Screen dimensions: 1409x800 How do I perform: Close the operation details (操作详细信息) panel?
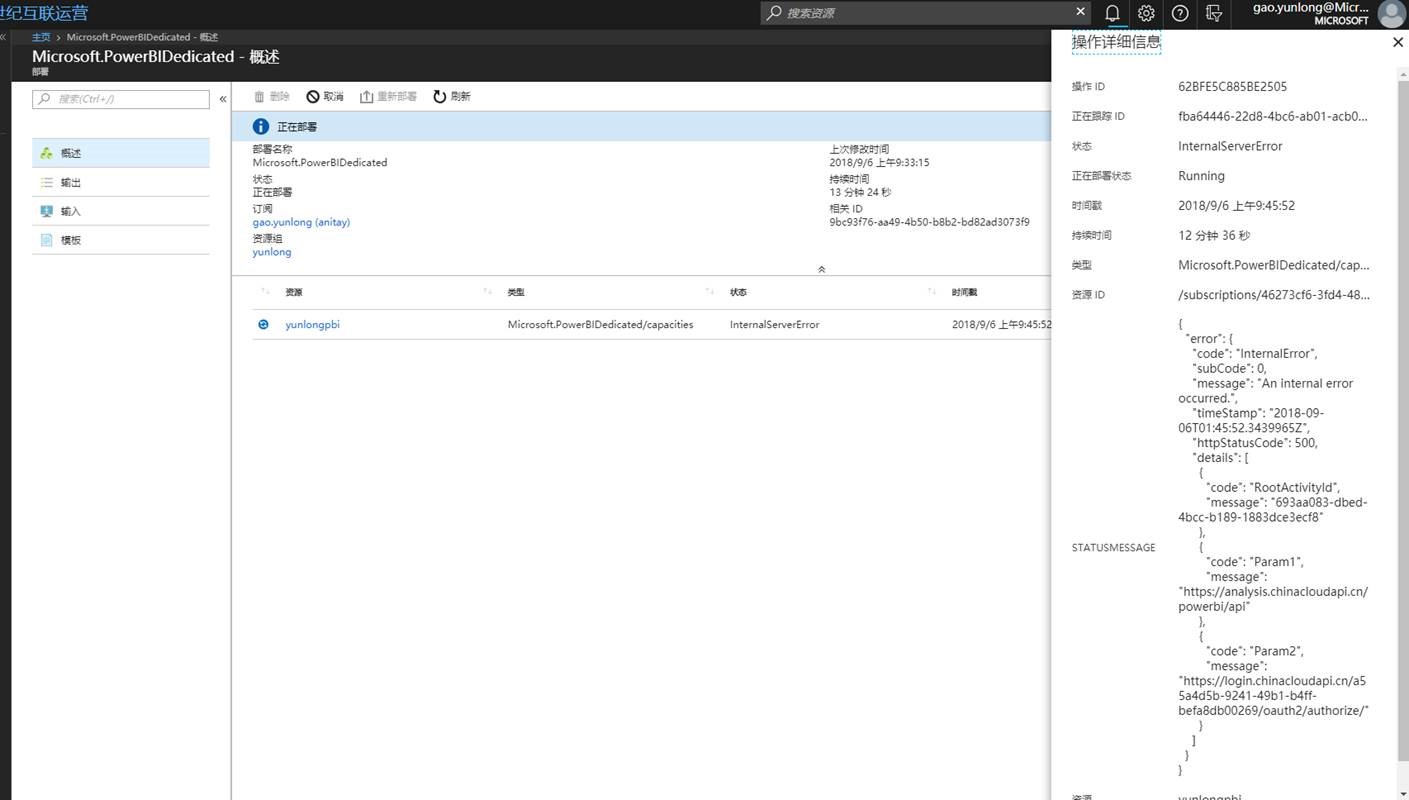point(1397,43)
